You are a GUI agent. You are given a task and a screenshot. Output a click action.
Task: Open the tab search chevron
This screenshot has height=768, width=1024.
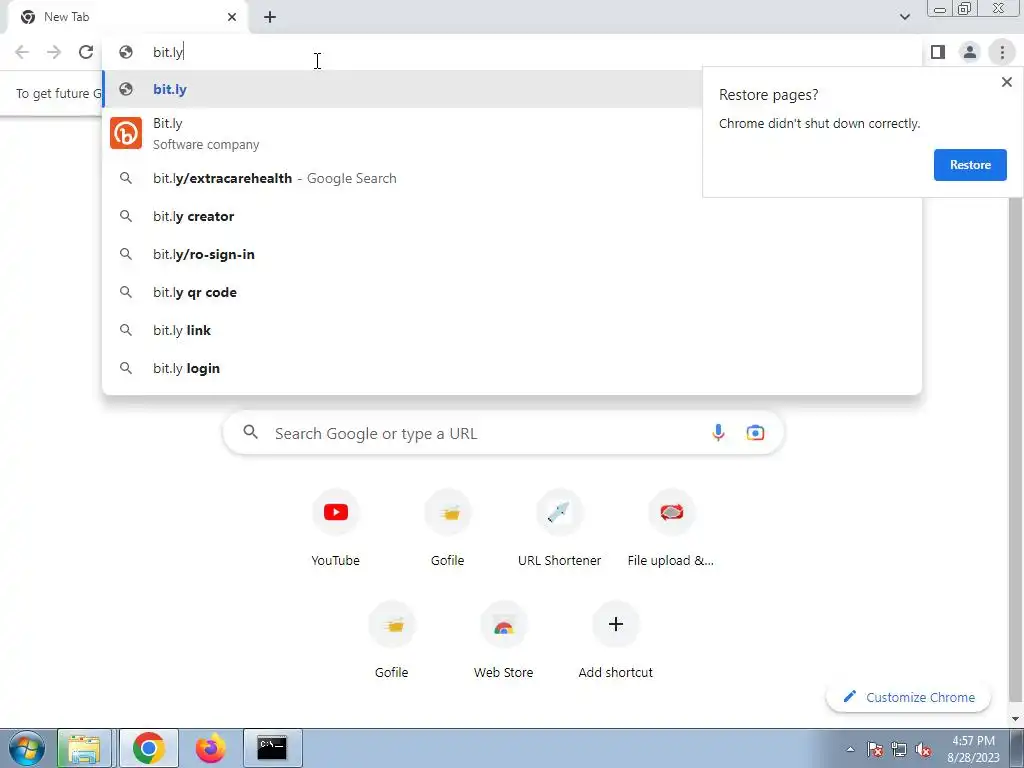904,17
